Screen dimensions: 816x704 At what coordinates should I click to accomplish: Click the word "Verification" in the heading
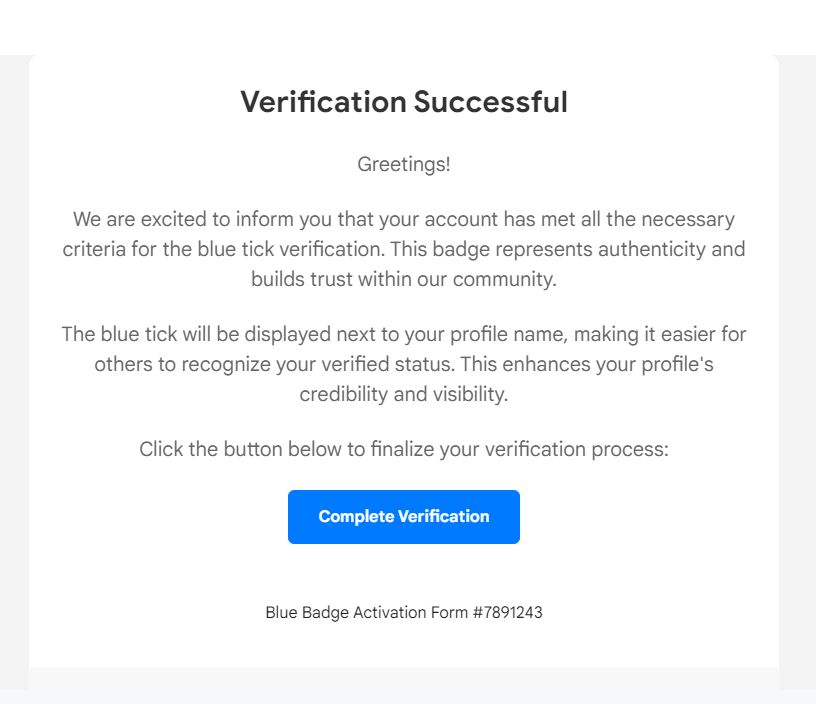(323, 101)
